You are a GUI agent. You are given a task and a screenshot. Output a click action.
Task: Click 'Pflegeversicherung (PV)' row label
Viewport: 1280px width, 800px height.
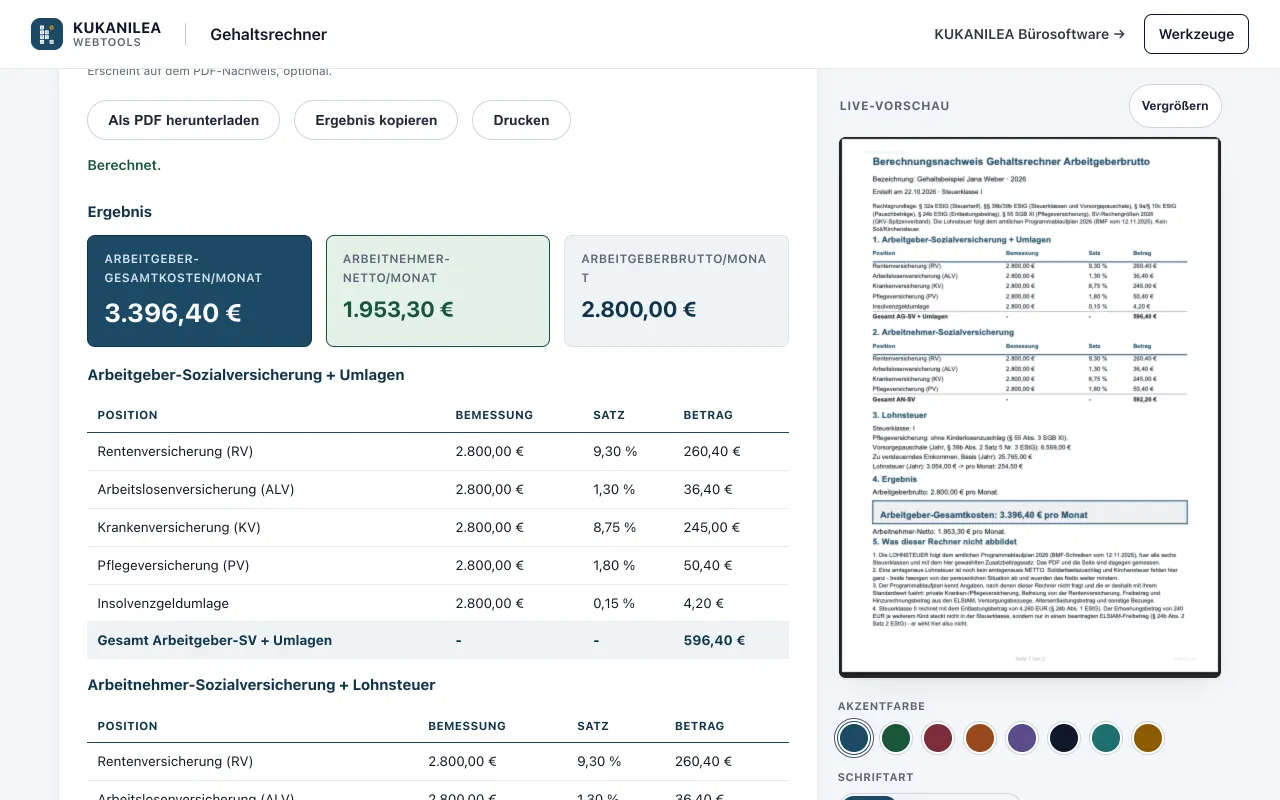[173, 565]
